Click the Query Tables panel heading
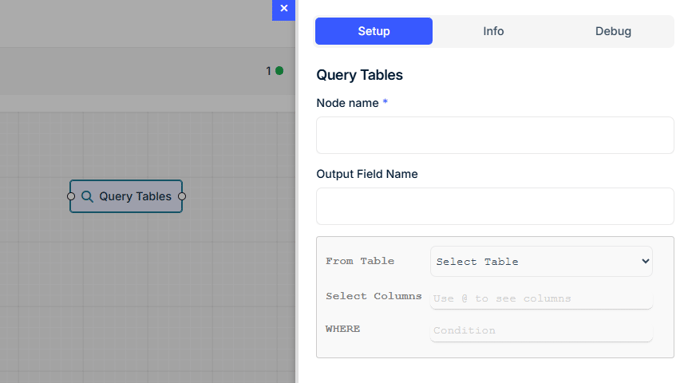Viewport: 688px width, 383px height. click(x=359, y=75)
